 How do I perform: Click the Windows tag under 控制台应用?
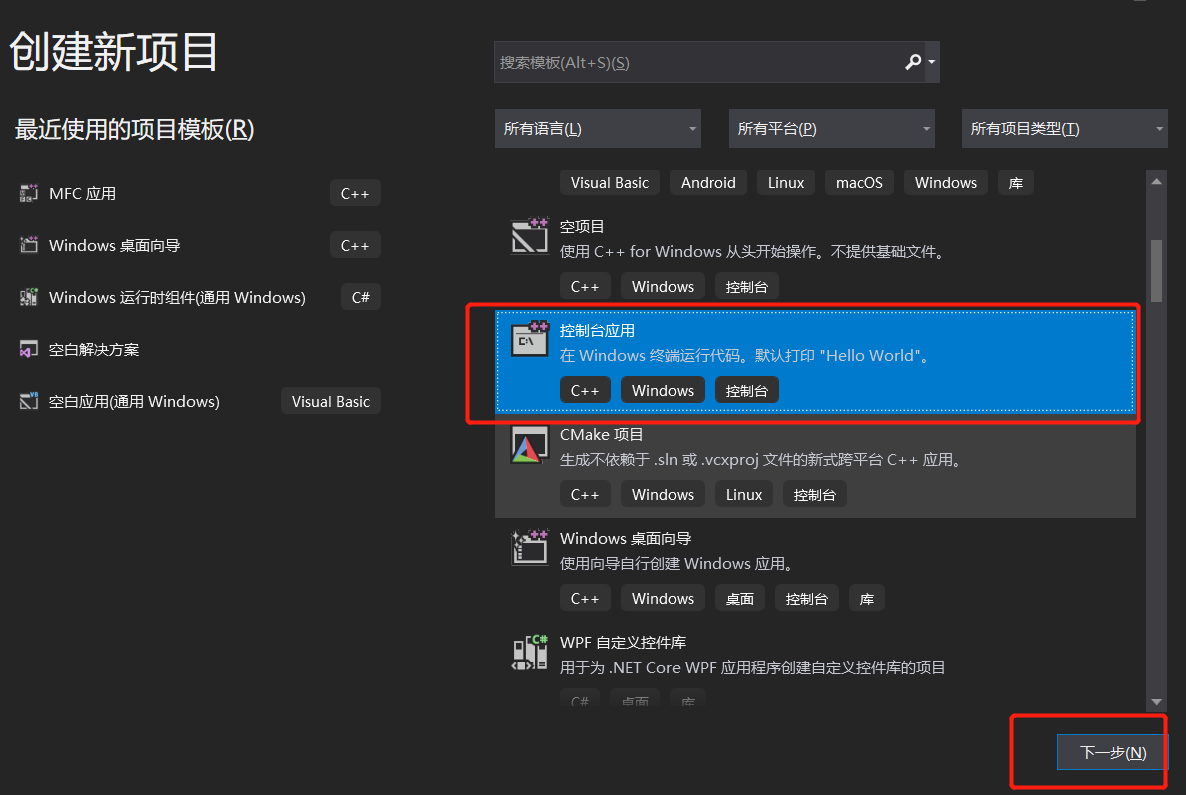pyautogui.click(x=663, y=390)
